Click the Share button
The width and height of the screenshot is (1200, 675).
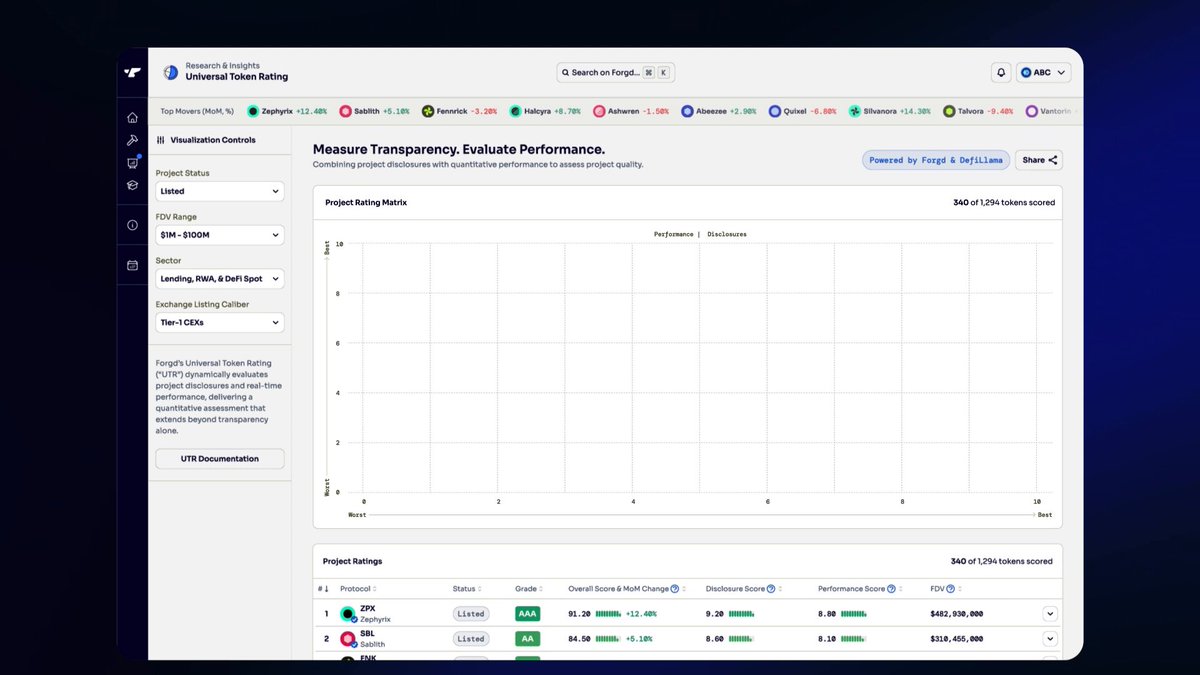(x=1039, y=160)
